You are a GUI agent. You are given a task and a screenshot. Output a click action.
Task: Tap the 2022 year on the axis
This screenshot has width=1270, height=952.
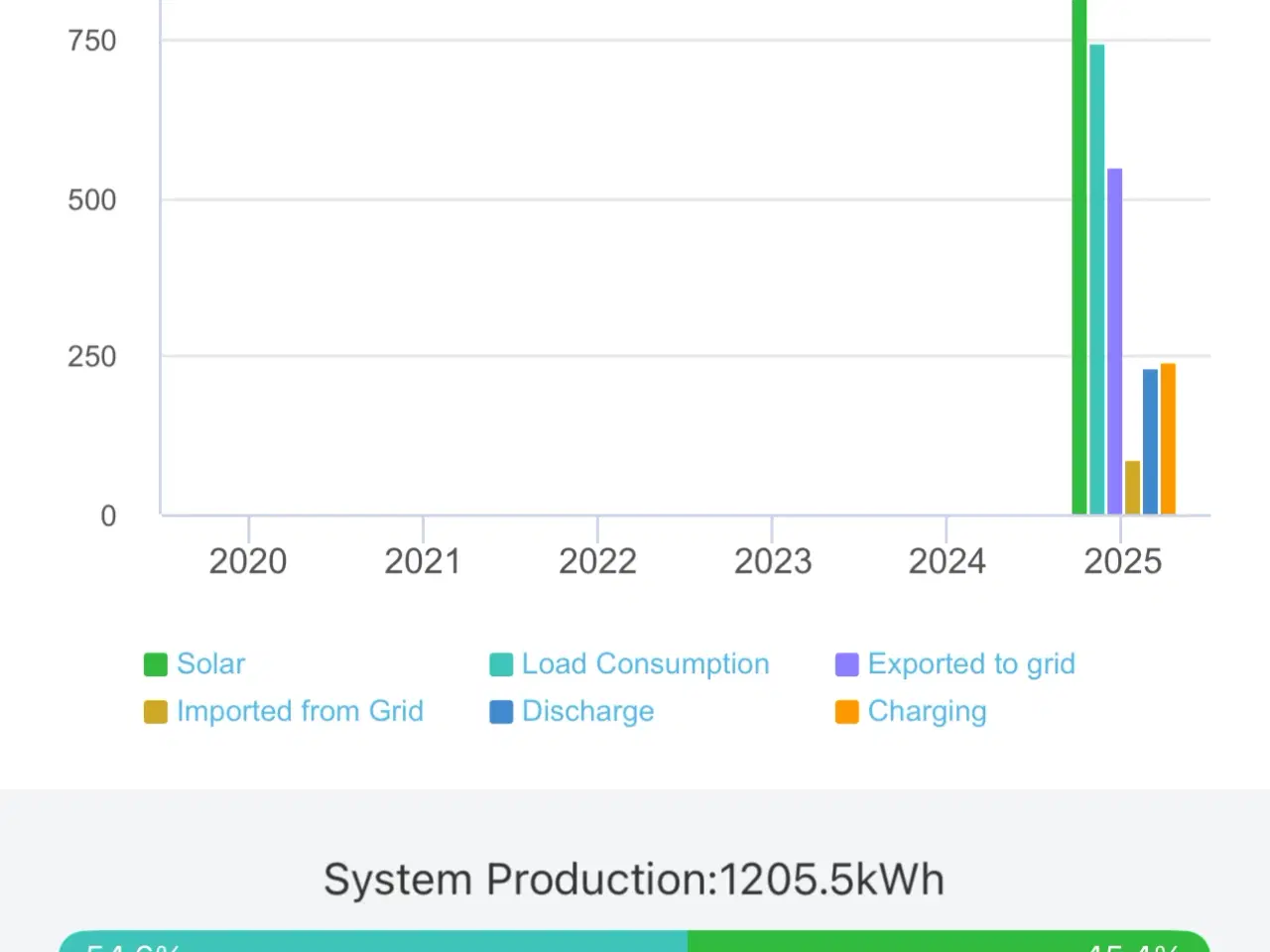(597, 561)
